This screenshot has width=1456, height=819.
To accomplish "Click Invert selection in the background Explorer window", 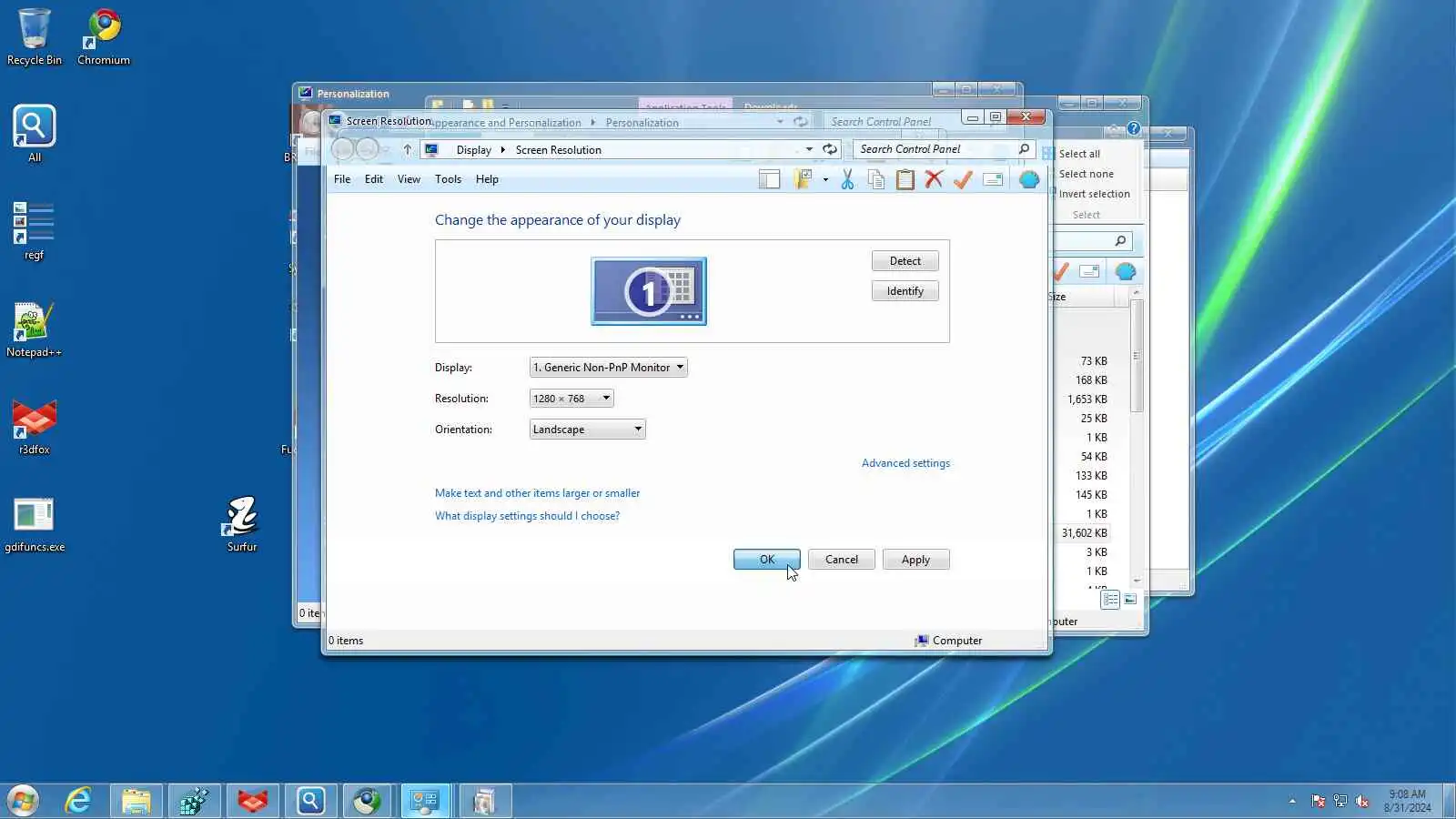I will tap(1094, 194).
